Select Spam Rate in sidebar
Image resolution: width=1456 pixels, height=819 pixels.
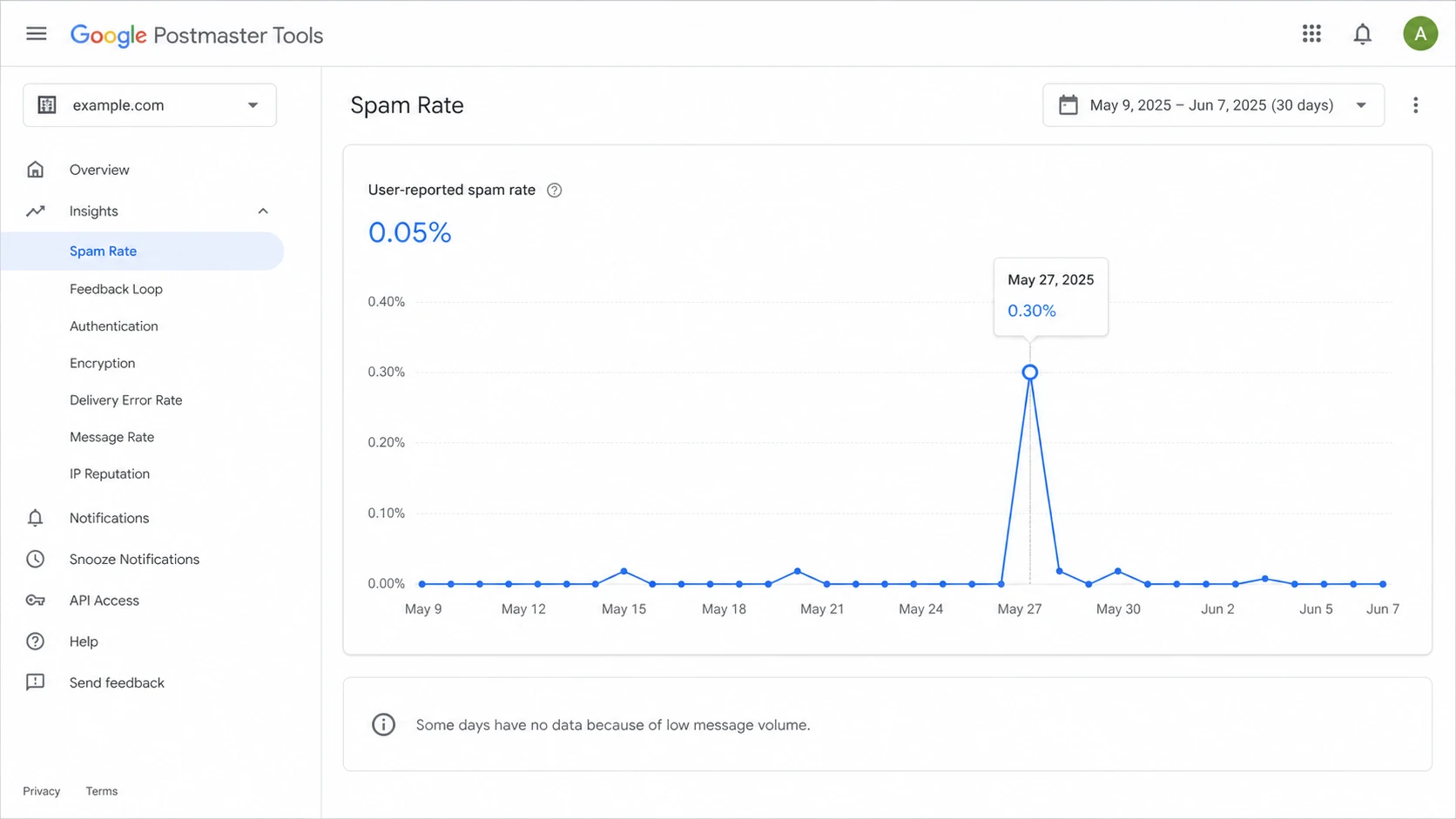143,252
